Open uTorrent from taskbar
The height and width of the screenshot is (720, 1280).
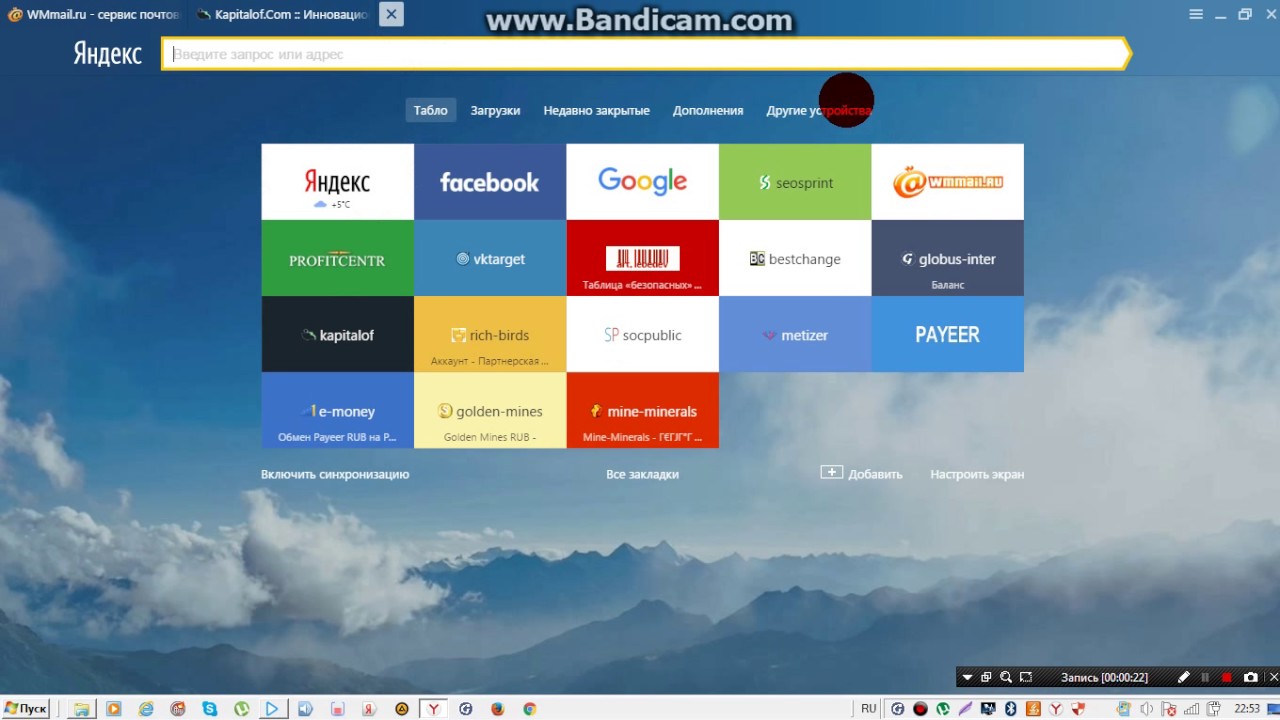click(x=242, y=709)
